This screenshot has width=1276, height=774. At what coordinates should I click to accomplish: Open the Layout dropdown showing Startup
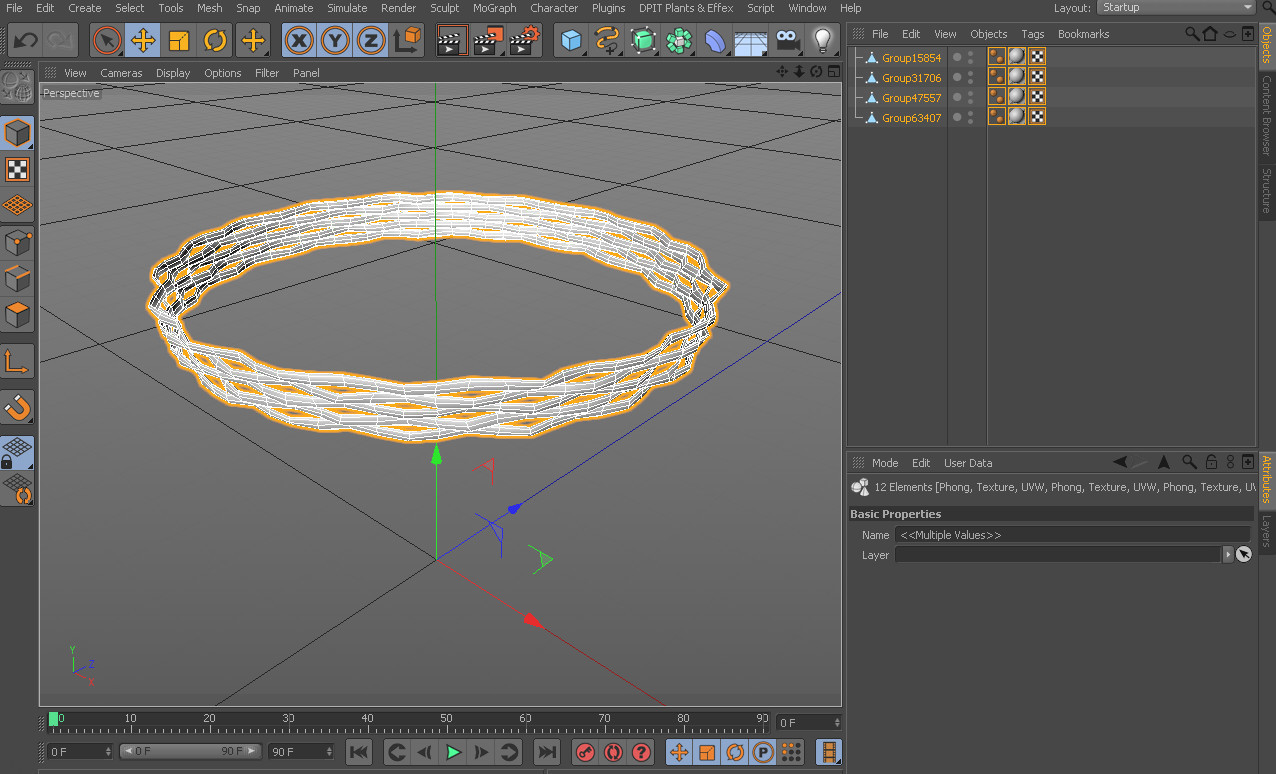click(1176, 7)
